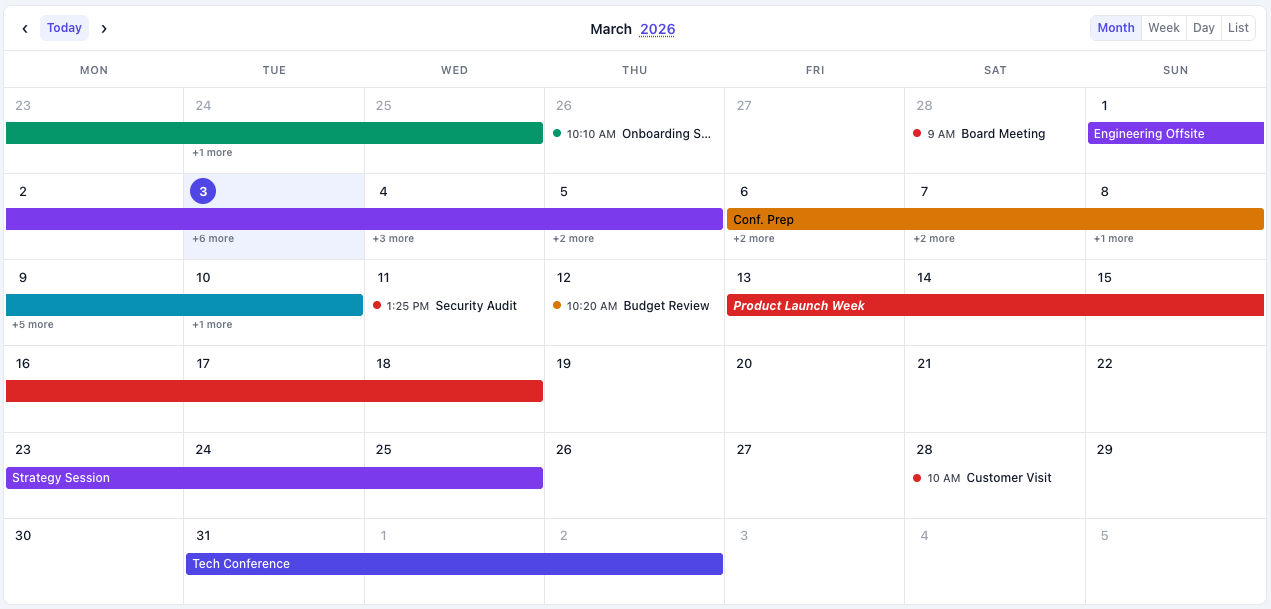Expand the '+6 more' events on March 3
1271x609 pixels.
pos(212,238)
